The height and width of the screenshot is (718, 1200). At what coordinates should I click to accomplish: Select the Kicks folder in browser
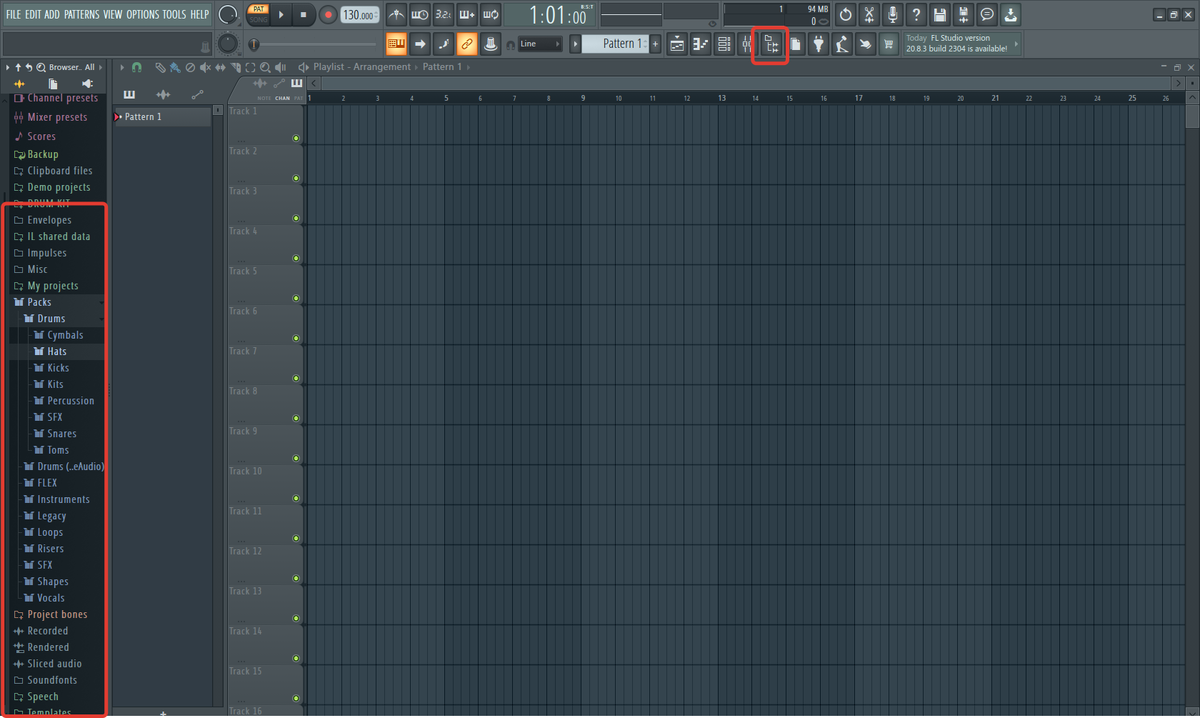click(58, 368)
